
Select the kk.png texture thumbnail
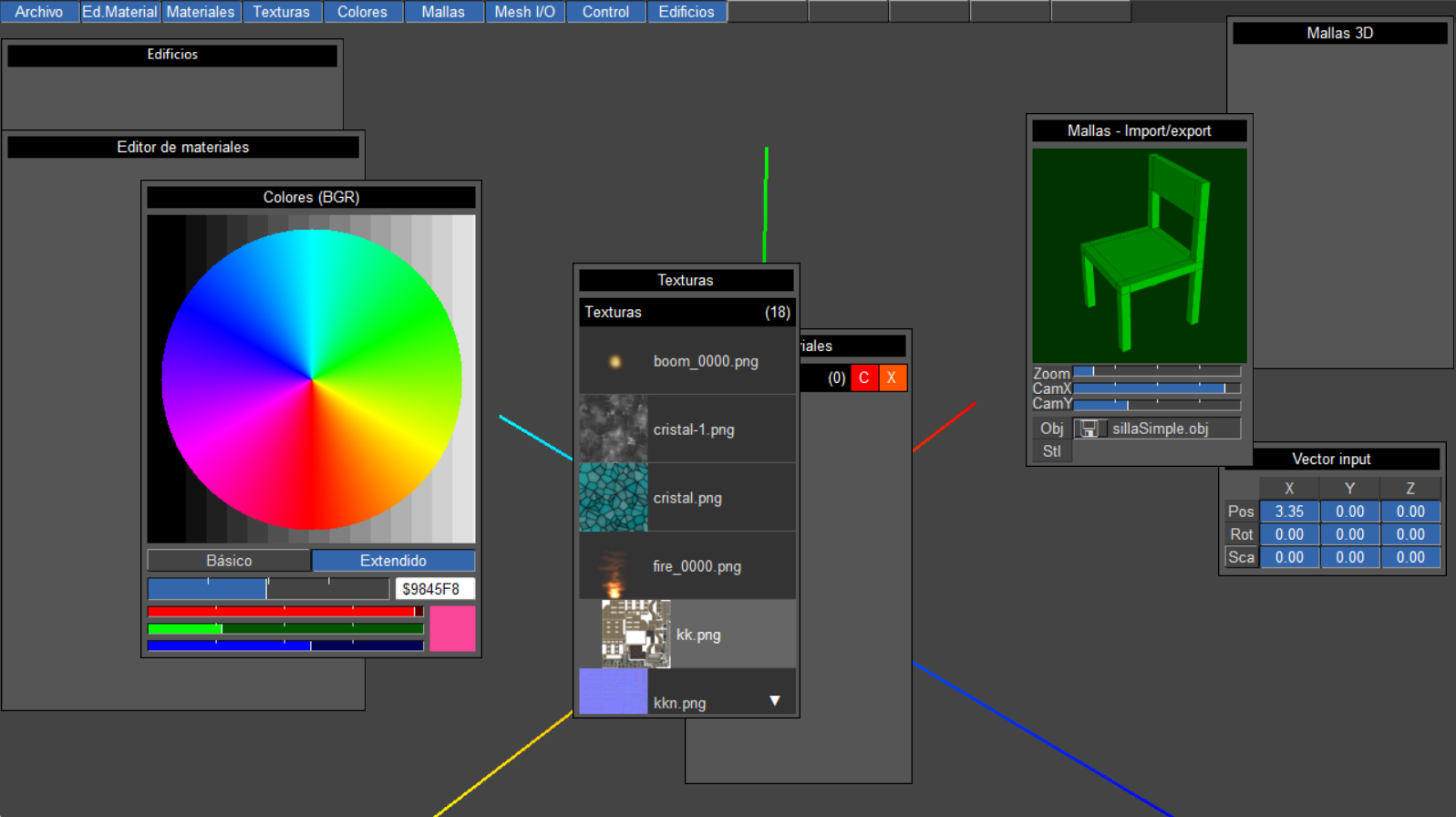click(636, 635)
